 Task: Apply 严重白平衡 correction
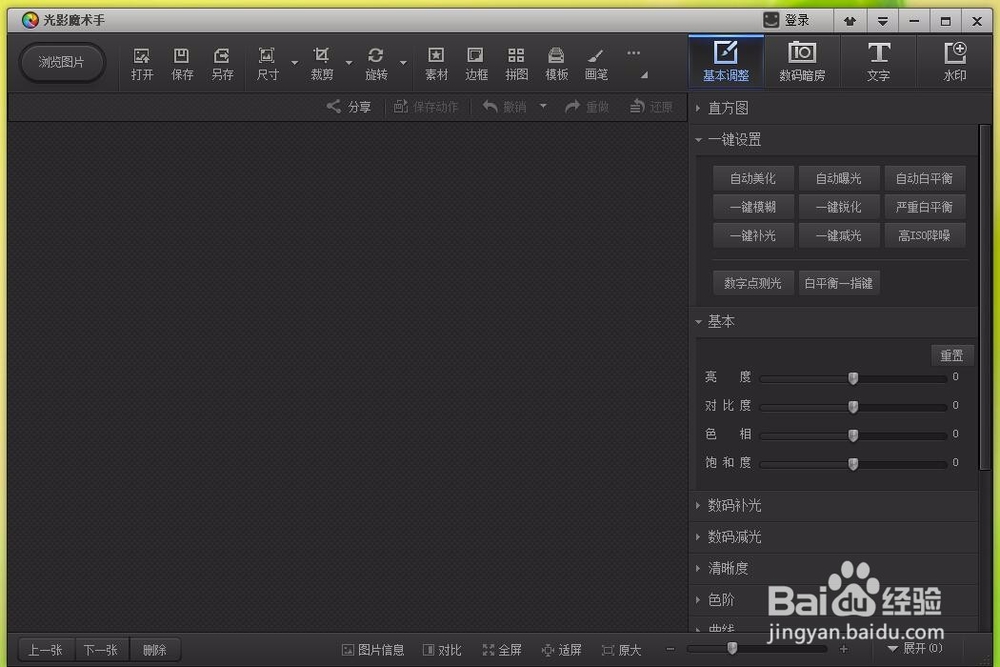point(924,207)
